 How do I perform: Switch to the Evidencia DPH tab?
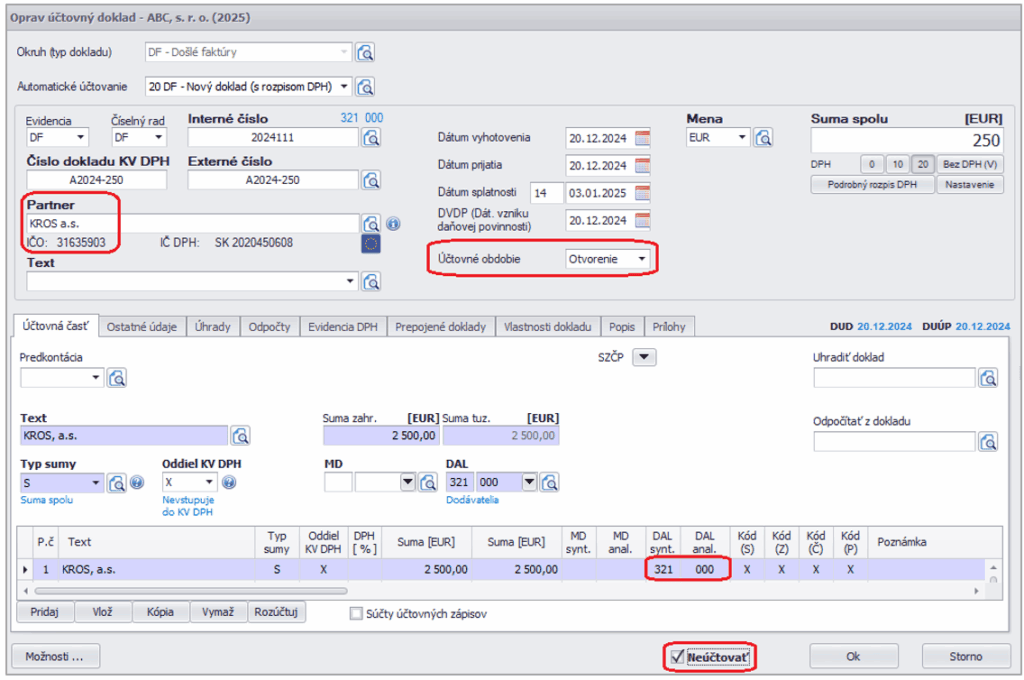click(x=343, y=327)
